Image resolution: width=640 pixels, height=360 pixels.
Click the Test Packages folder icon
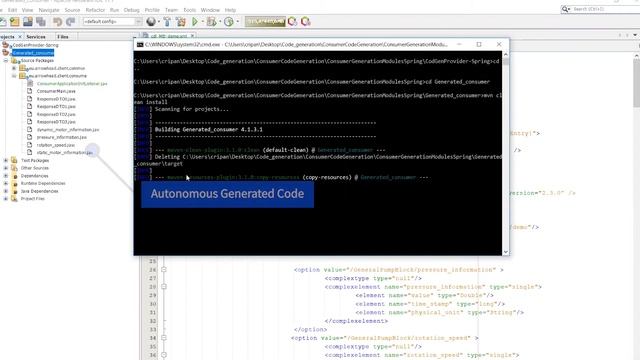click(x=15, y=160)
